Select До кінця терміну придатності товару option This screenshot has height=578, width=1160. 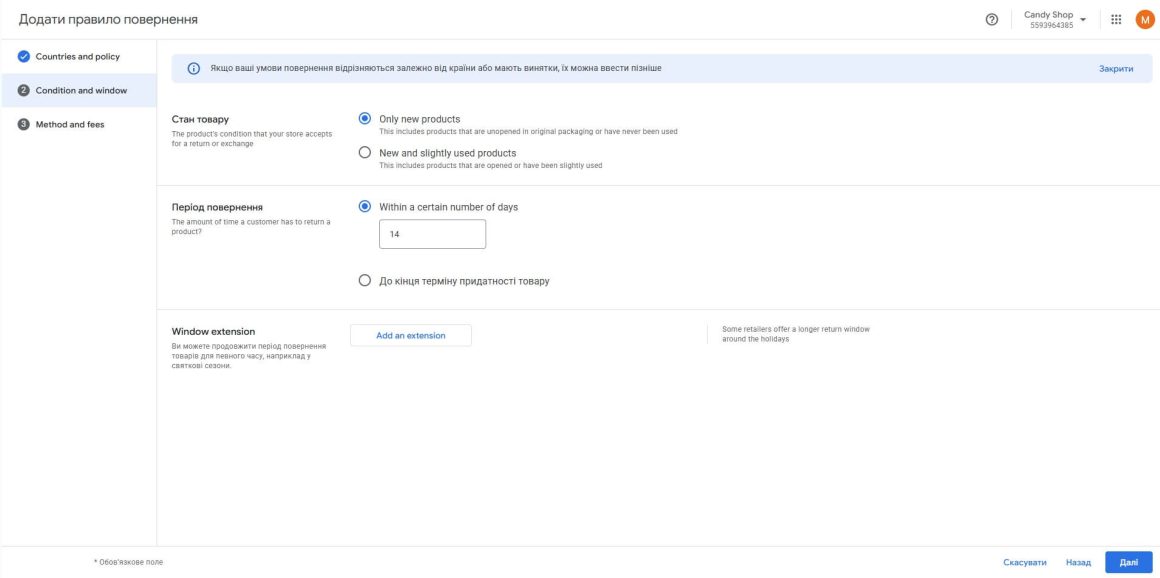(364, 280)
